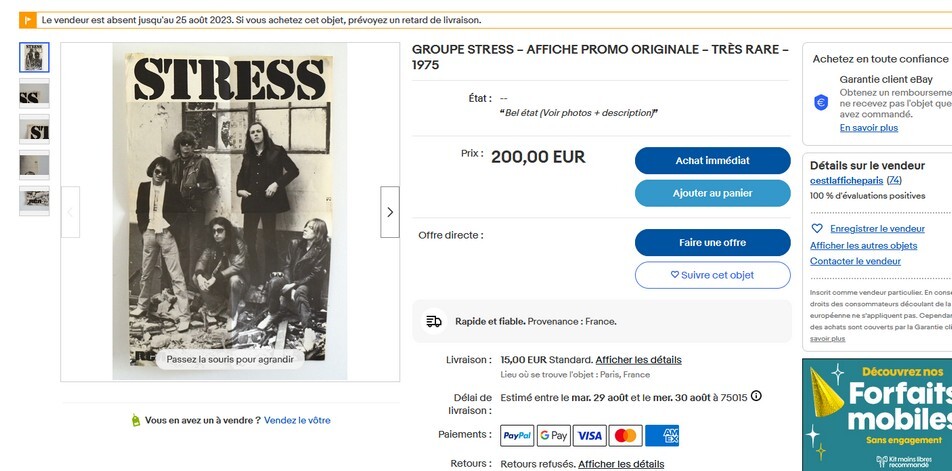This screenshot has height=471, width=952.
Task: Click the delivery estimate info icon
Action: pos(756,396)
